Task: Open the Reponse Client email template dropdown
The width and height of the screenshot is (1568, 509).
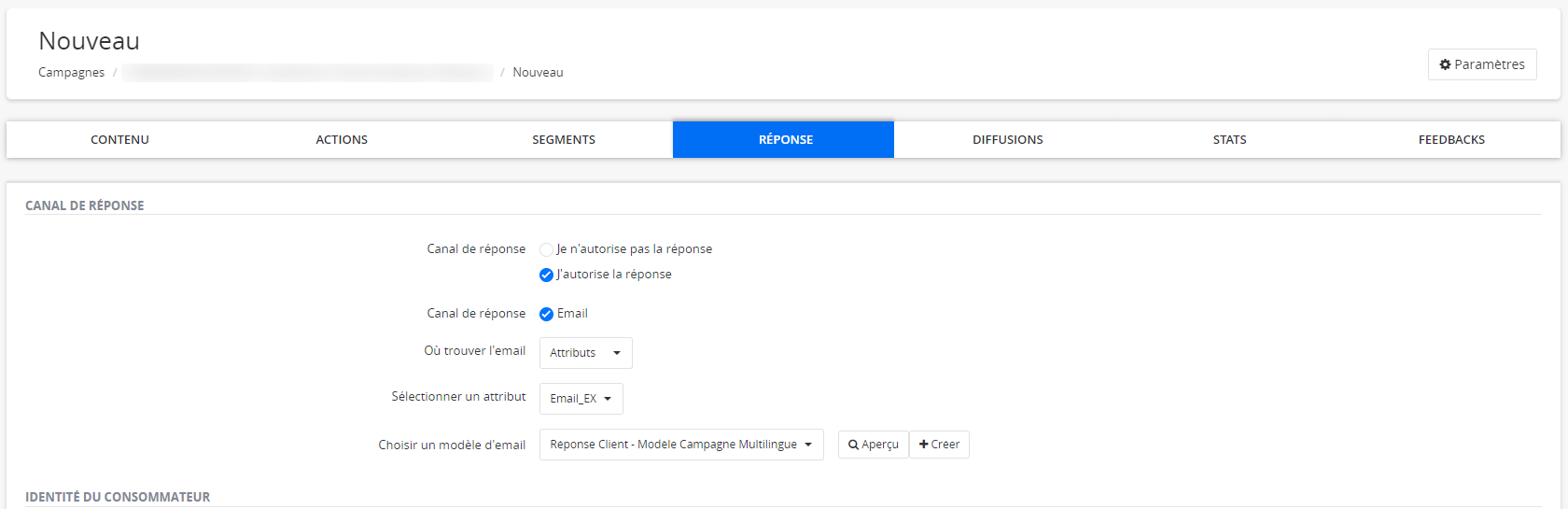Action: point(680,445)
